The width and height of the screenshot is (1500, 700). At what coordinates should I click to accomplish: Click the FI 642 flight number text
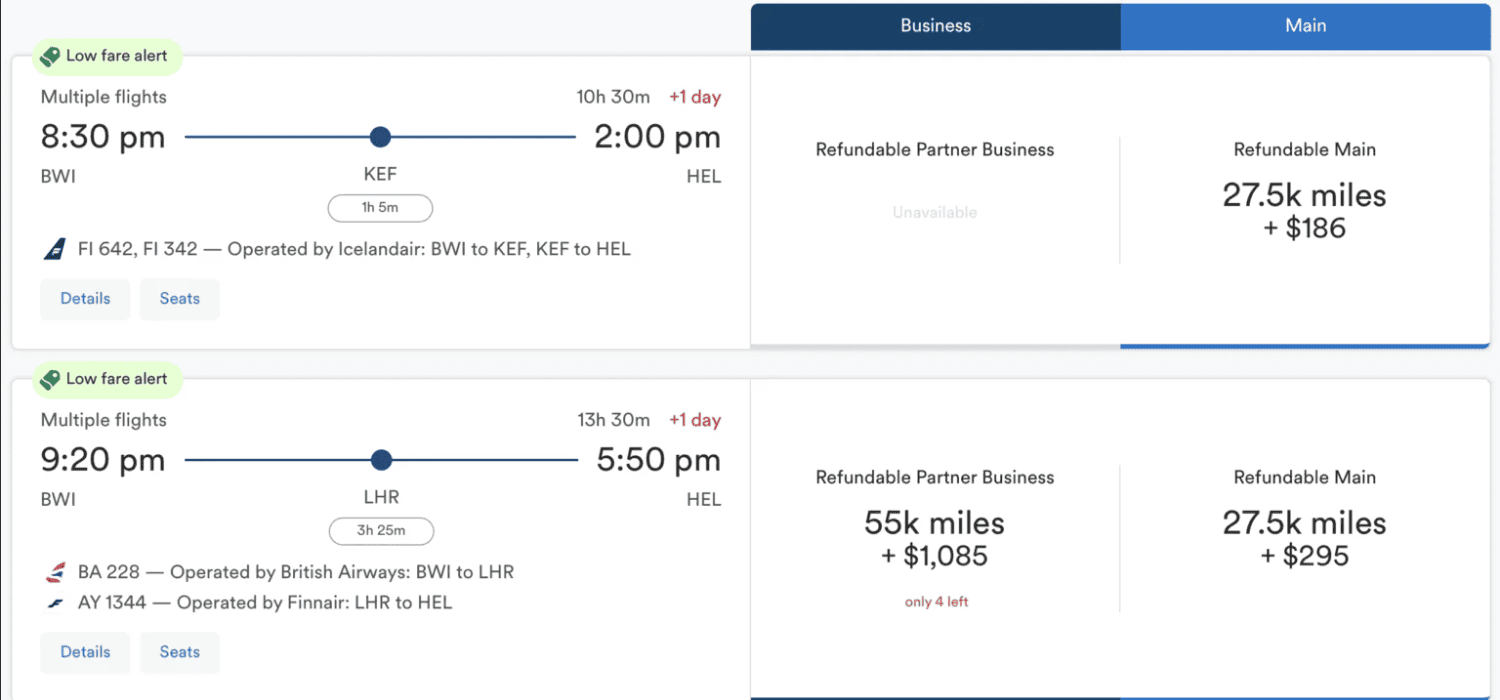[107, 249]
